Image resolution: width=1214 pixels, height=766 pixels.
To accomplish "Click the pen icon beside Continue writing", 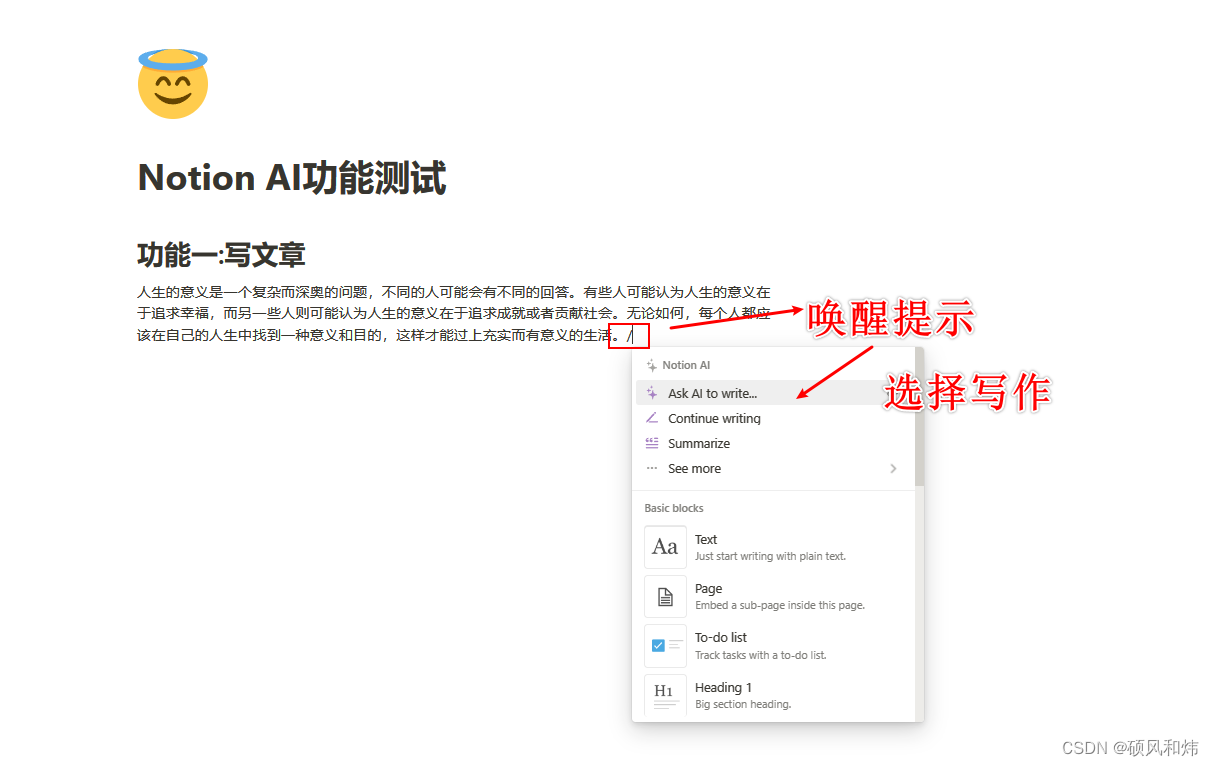I will (x=652, y=418).
